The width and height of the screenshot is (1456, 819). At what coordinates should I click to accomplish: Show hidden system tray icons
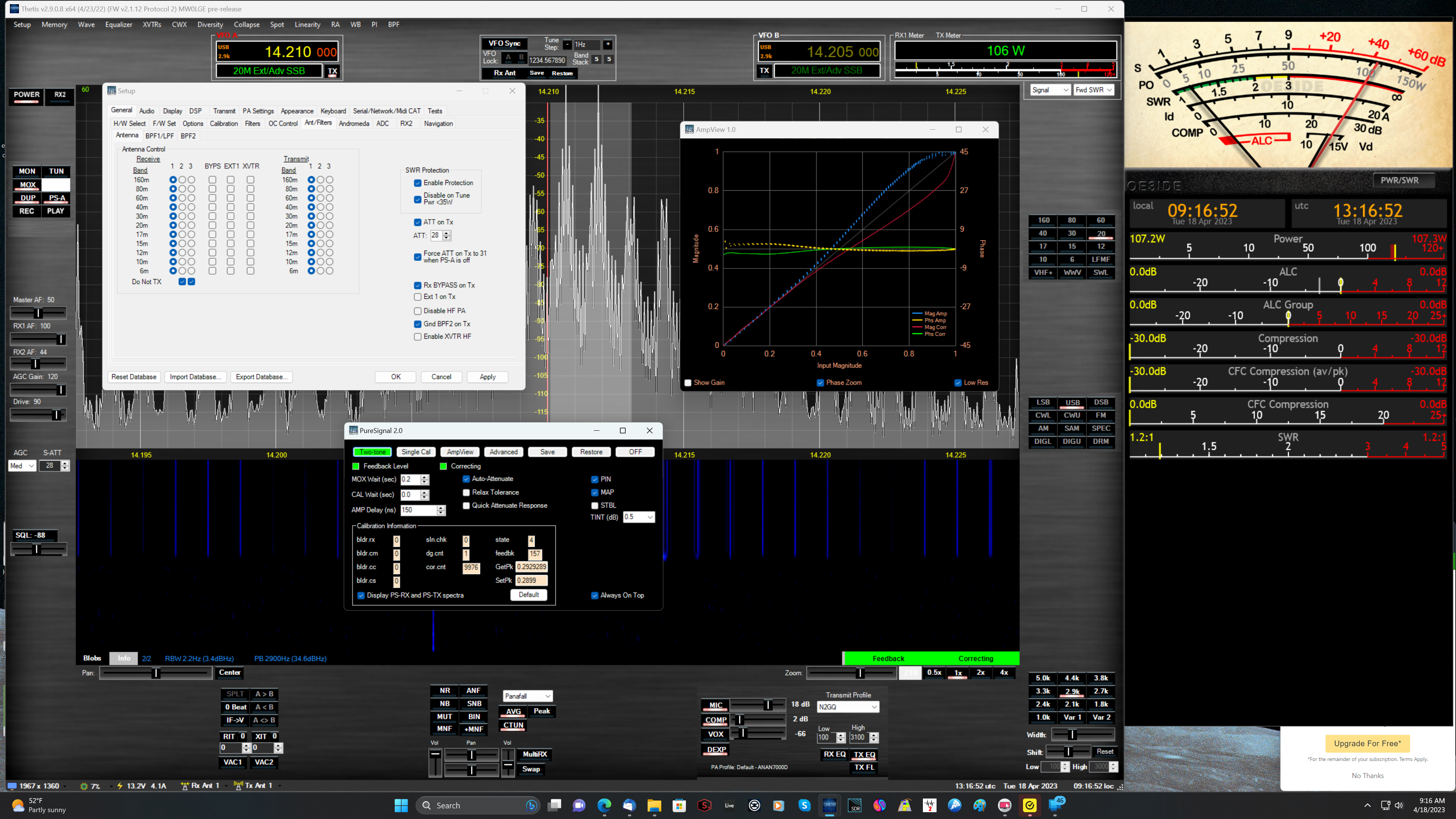[1367, 805]
